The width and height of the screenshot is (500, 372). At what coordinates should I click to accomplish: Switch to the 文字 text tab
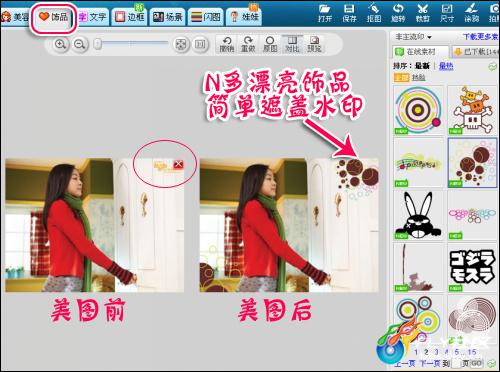(x=93, y=16)
